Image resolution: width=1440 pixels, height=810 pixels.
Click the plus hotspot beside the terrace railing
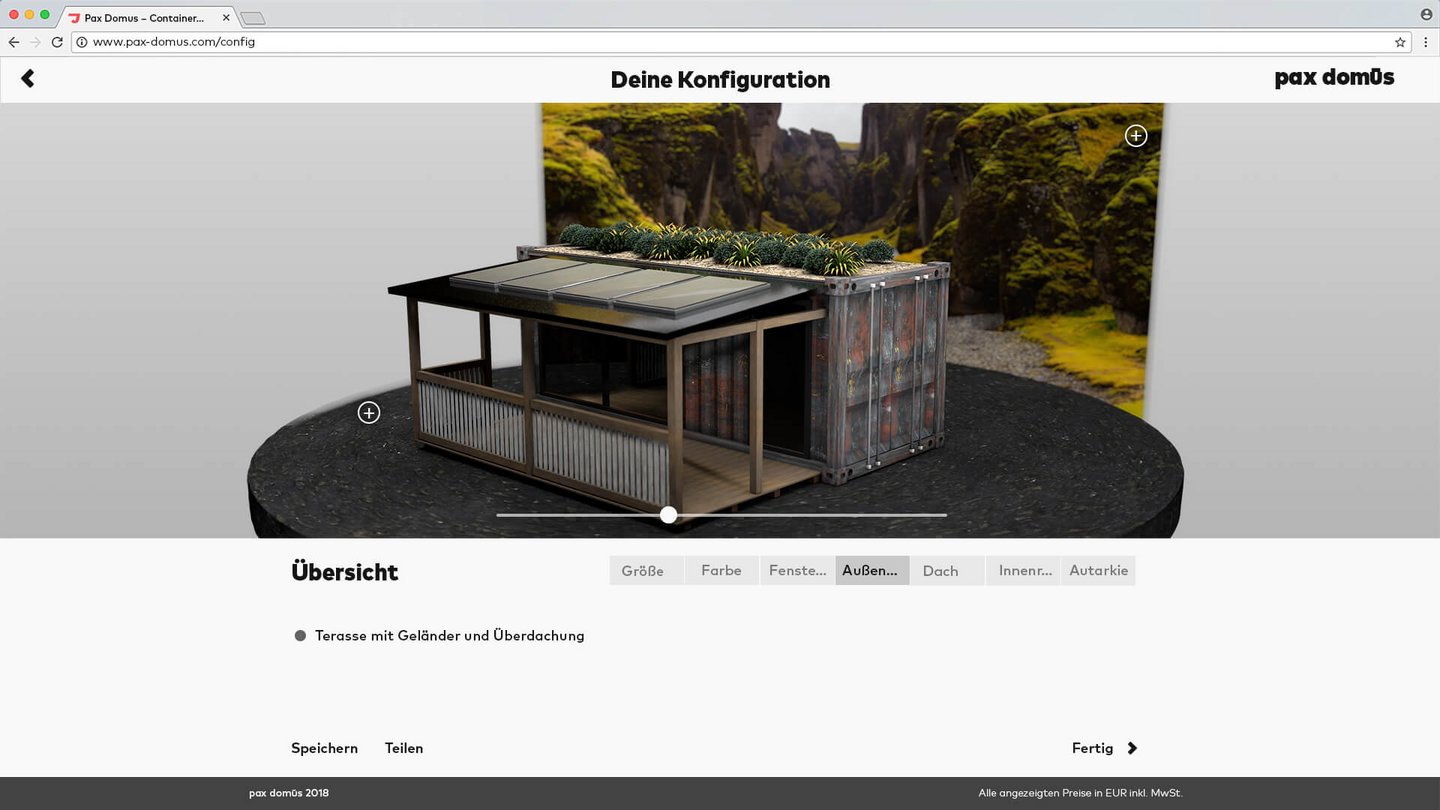tap(369, 412)
